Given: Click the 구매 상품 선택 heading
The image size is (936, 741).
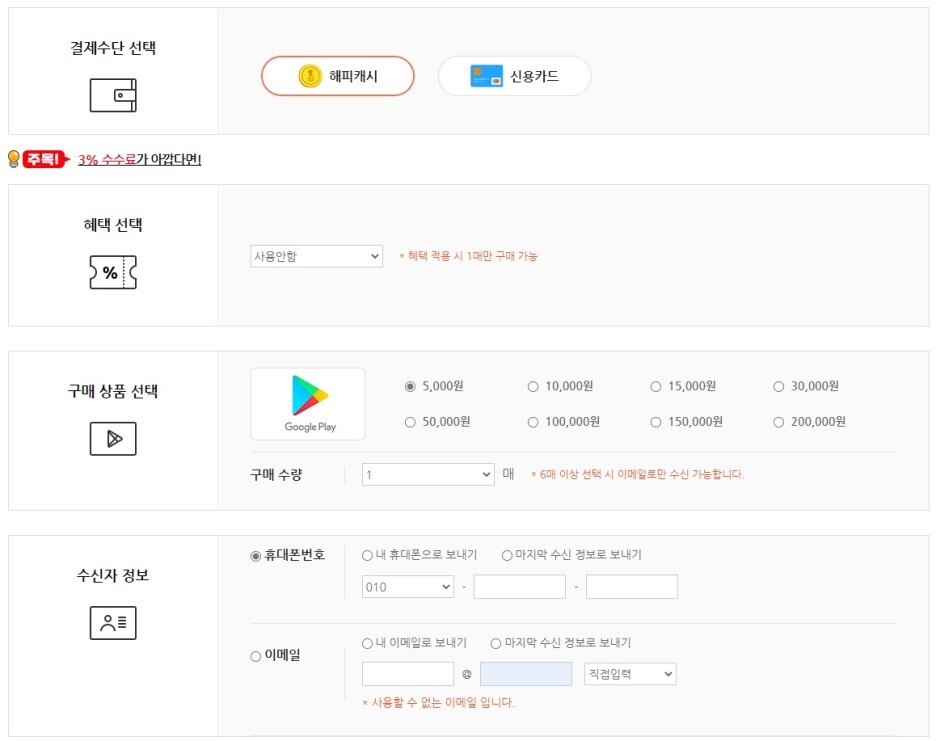Looking at the screenshot, I should (113, 391).
